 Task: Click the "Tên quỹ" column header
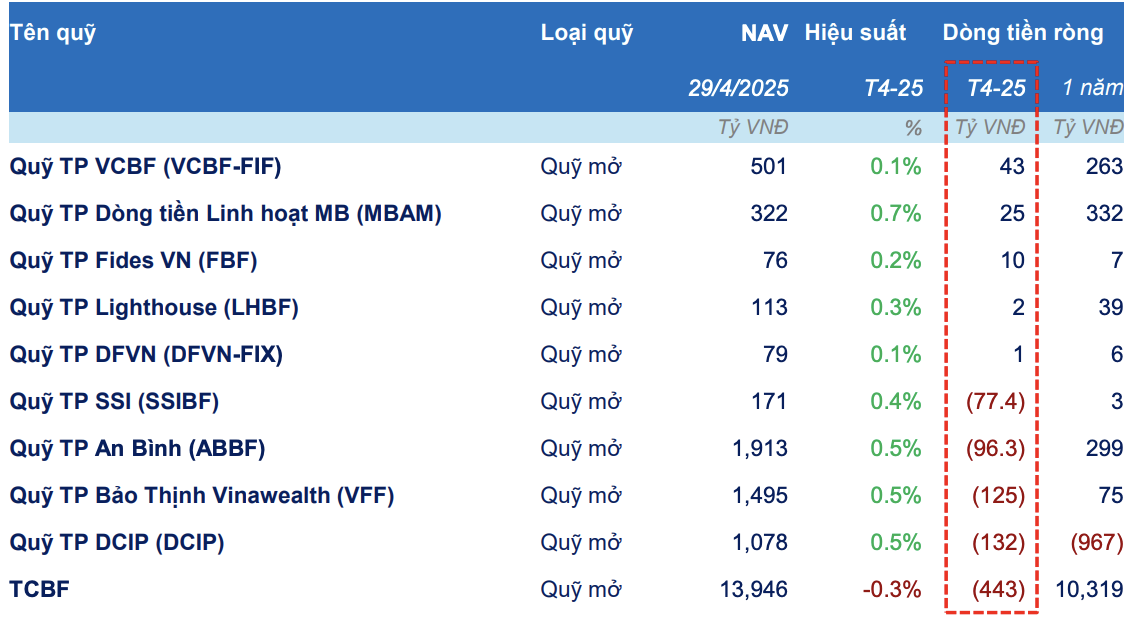53,33
